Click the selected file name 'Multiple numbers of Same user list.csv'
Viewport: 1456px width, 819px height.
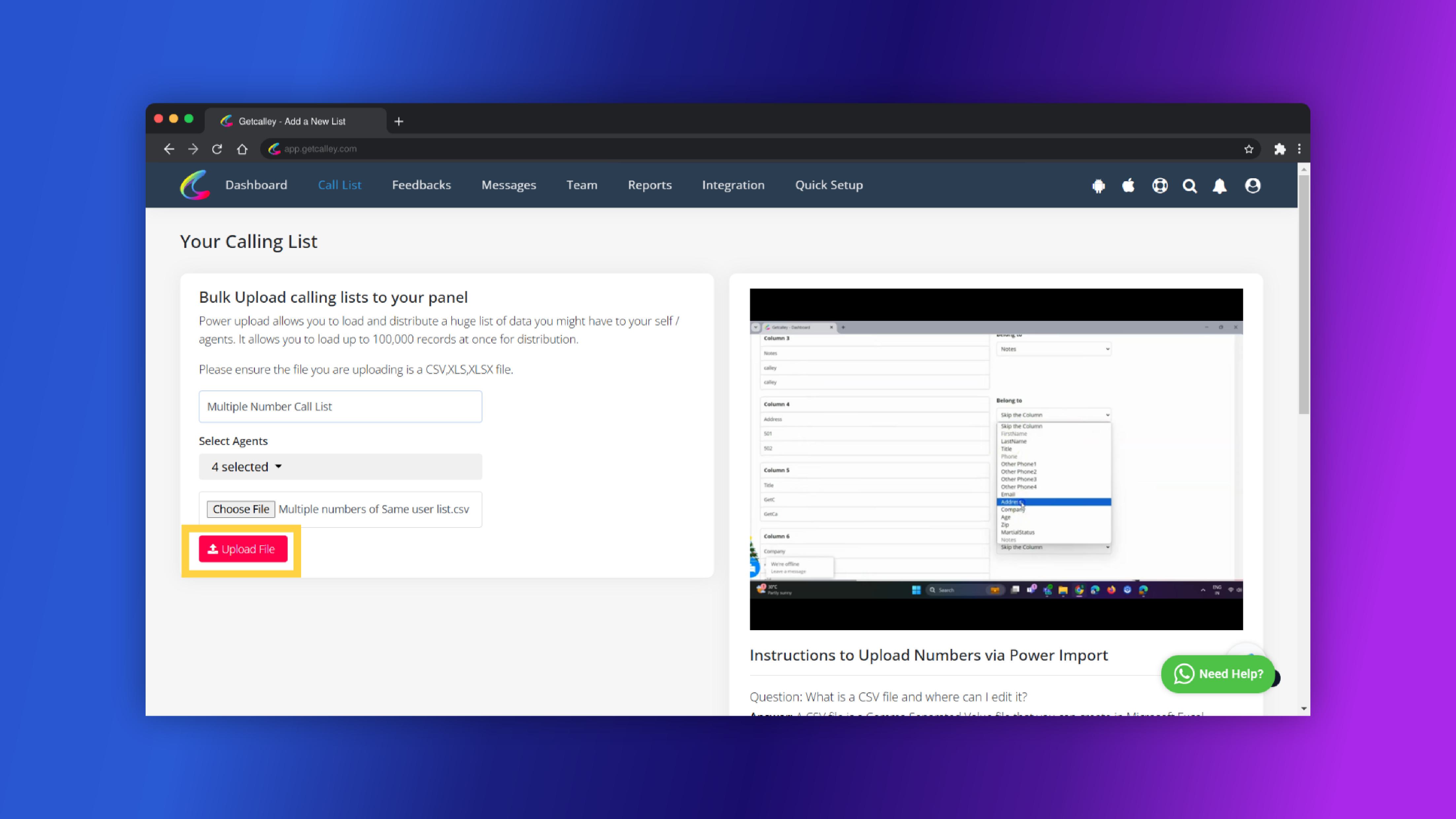(374, 509)
